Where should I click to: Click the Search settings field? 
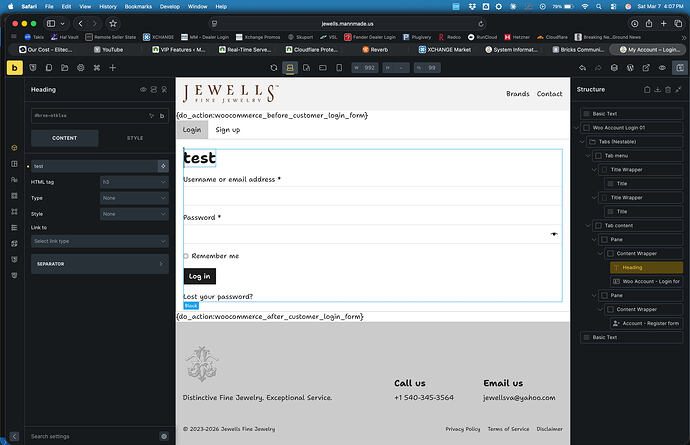[92, 436]
